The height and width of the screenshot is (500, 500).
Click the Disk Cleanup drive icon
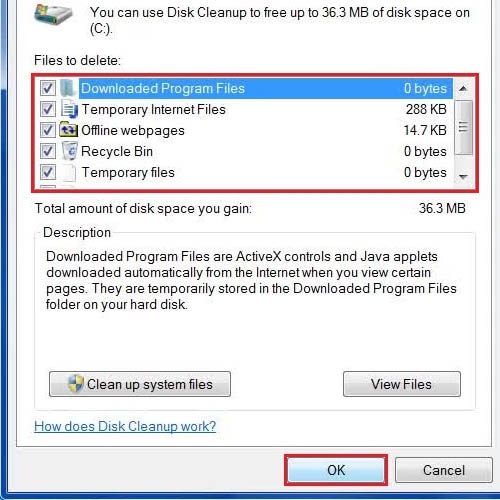coord(53,15)
